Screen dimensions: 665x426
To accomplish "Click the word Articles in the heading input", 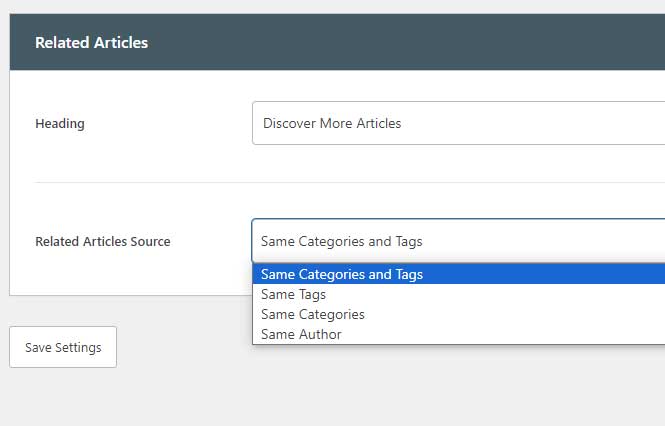I will (379, 123).
